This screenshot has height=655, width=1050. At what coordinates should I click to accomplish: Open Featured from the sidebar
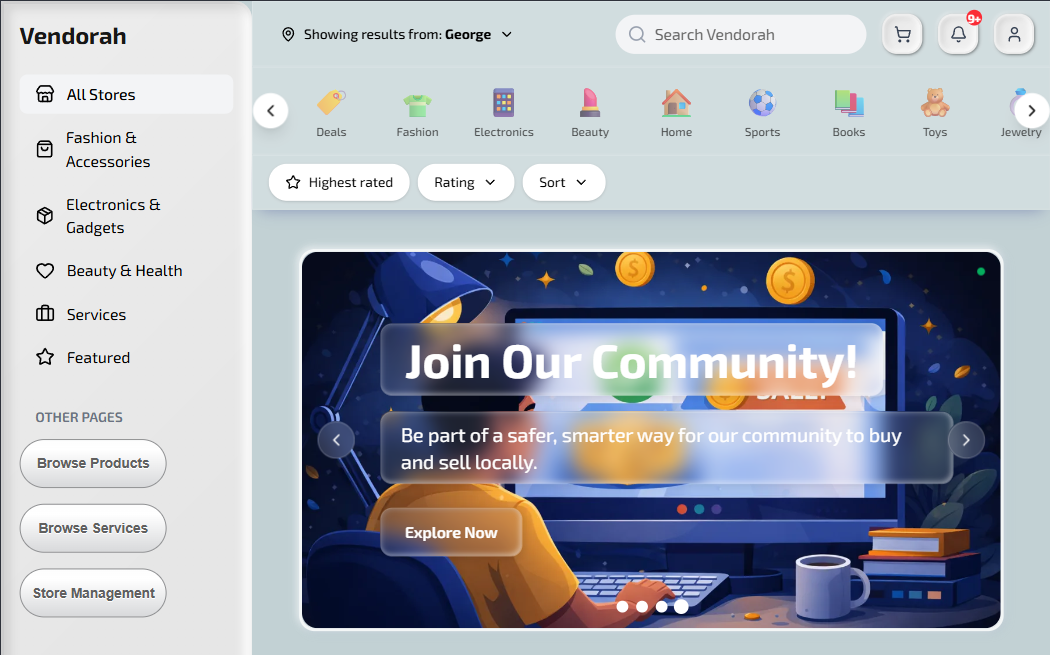pos(98,358)
